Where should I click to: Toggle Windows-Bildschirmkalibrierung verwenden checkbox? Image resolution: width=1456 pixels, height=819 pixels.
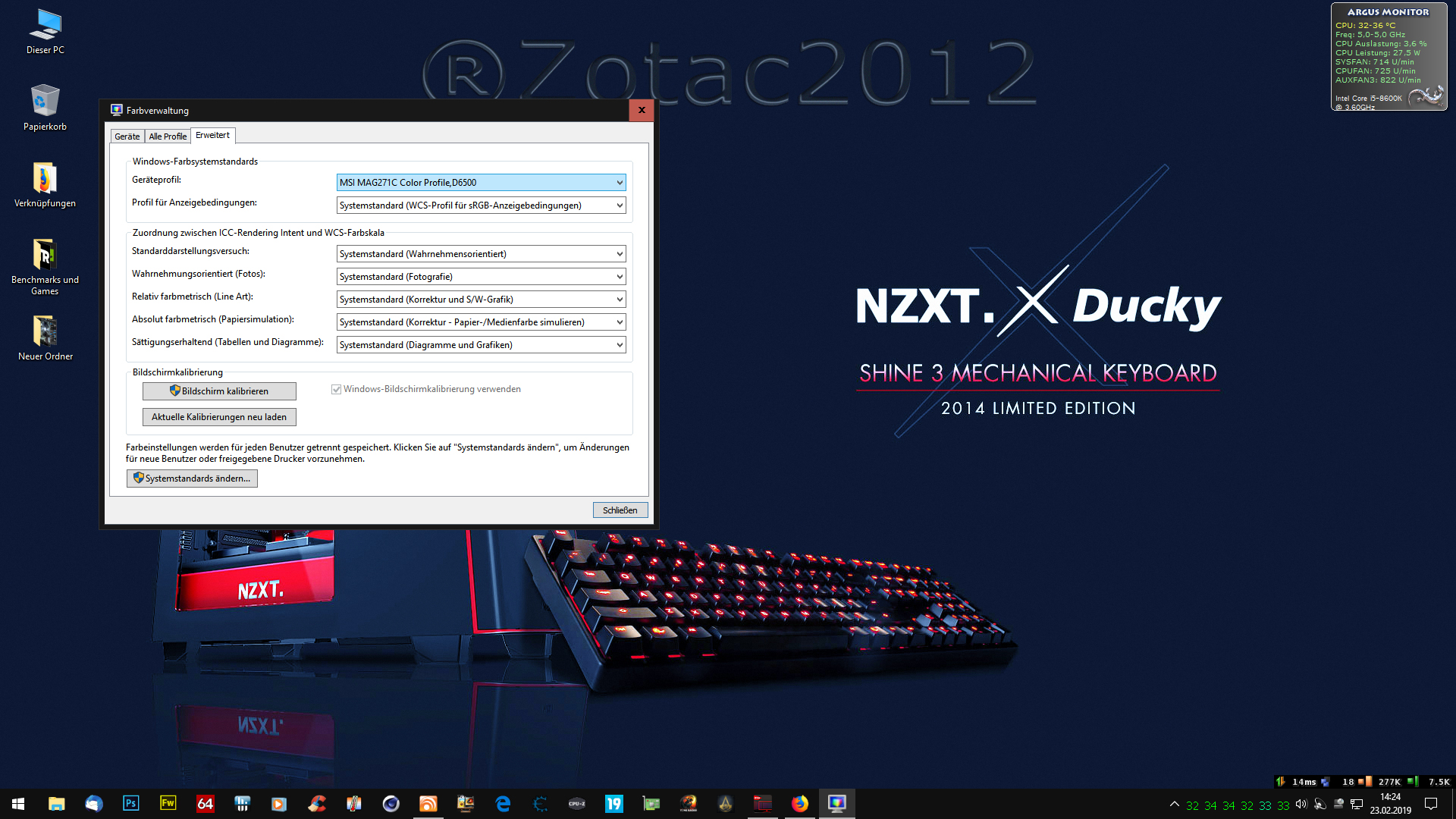pyautogui.click(x=336, y=389)
